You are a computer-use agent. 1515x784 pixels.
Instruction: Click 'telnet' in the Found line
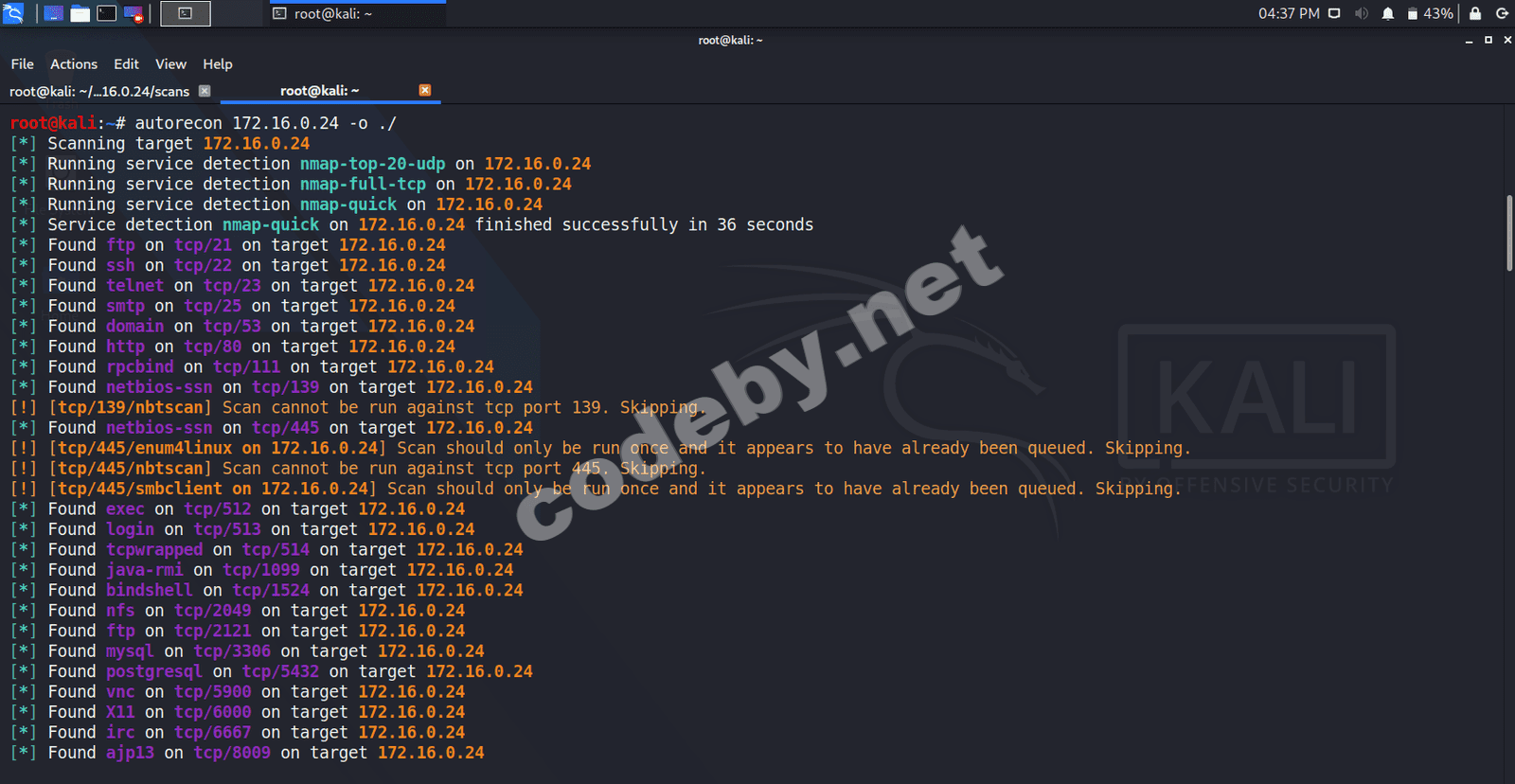click(x=134, y=286)
